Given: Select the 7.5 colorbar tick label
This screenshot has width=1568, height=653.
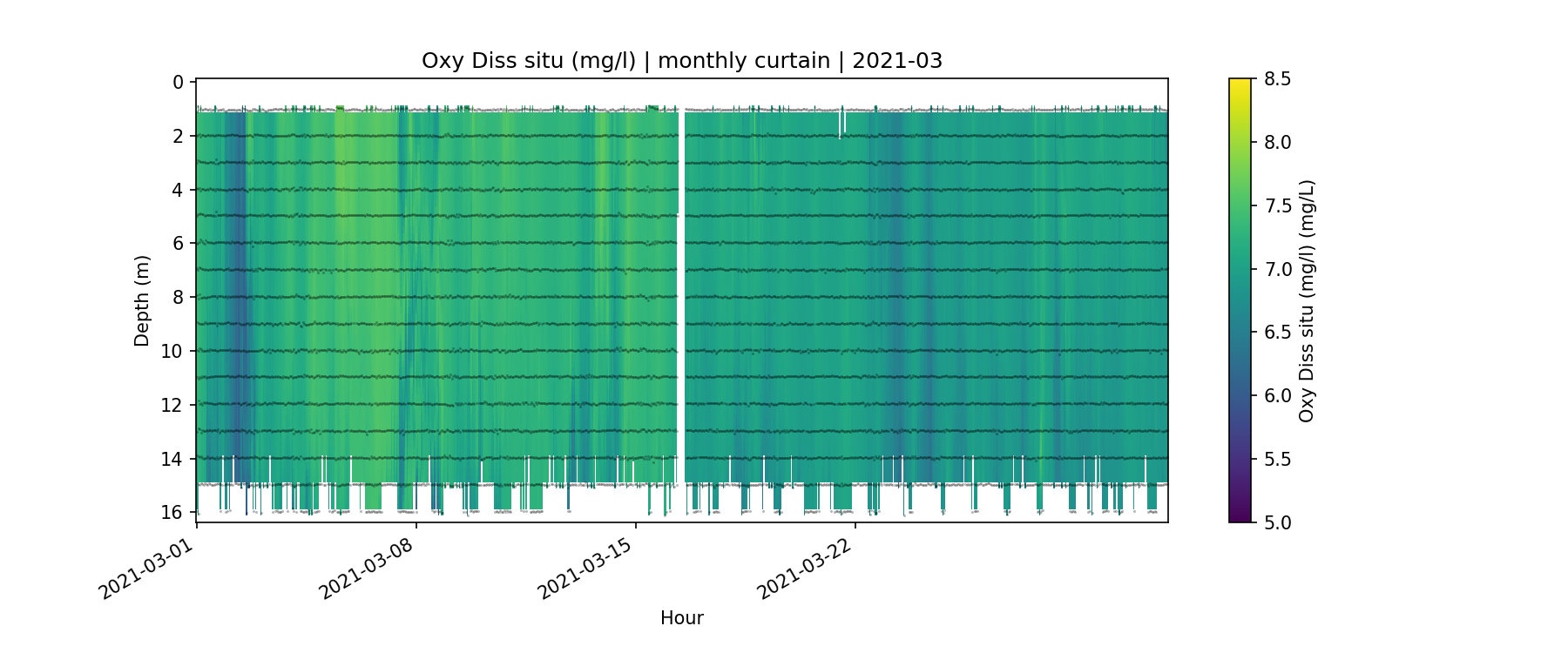Looking at the screenshot, I should [x=1277, y=205].
